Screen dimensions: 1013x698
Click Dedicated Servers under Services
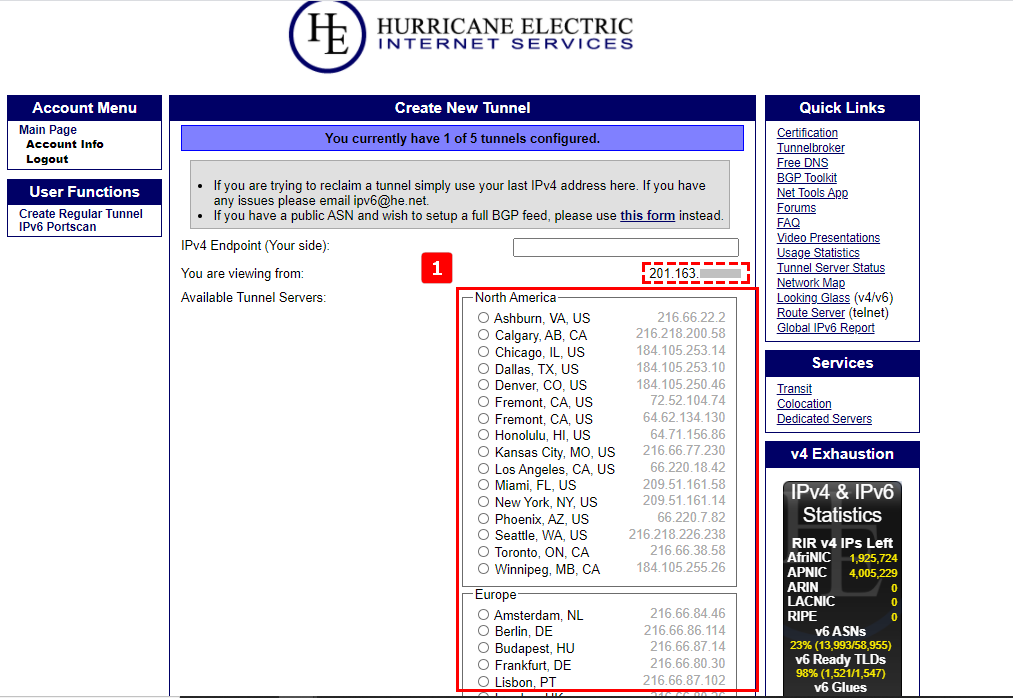tap(824, 419)
